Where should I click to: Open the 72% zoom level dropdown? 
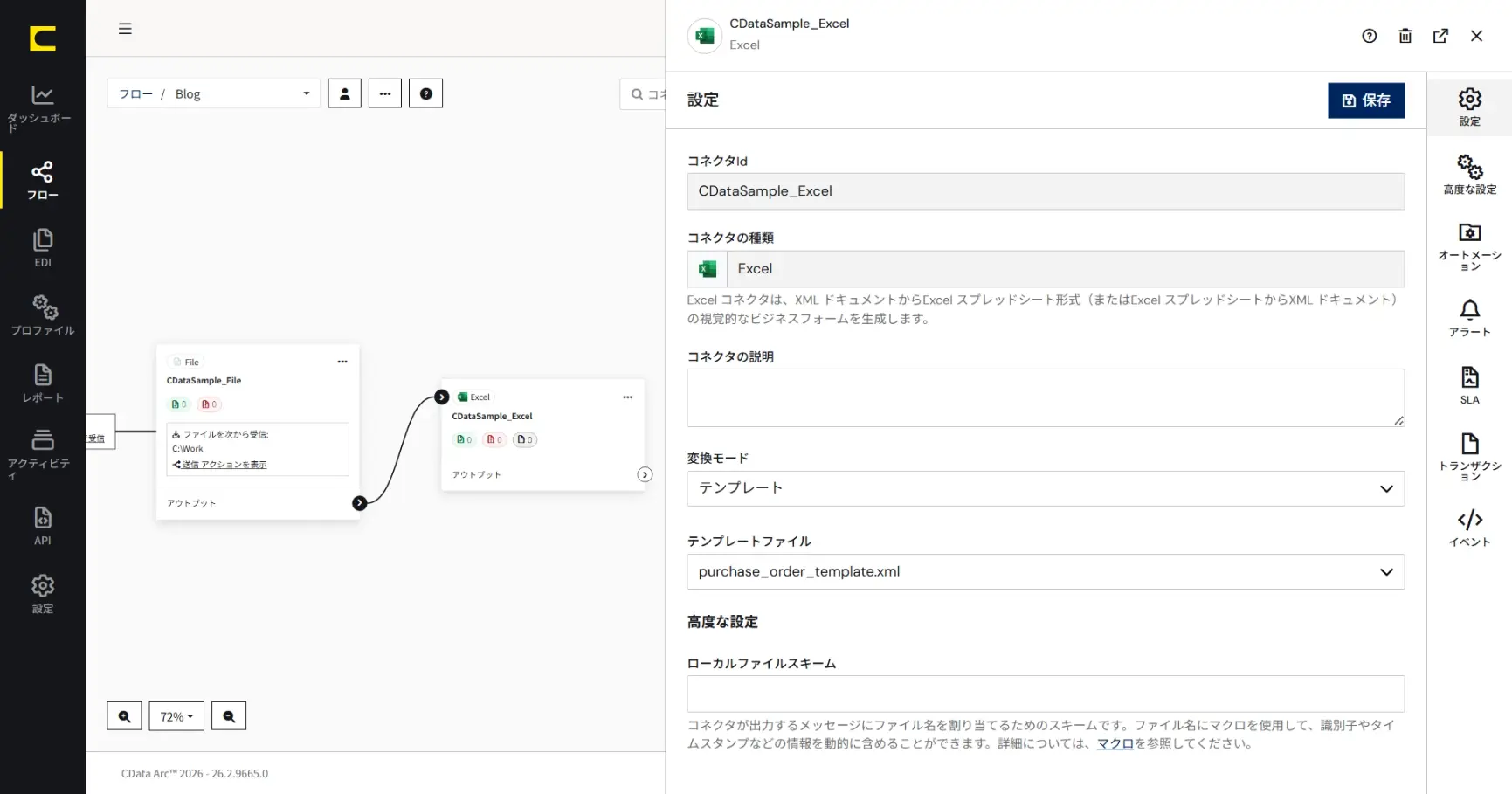coord(176,716)
